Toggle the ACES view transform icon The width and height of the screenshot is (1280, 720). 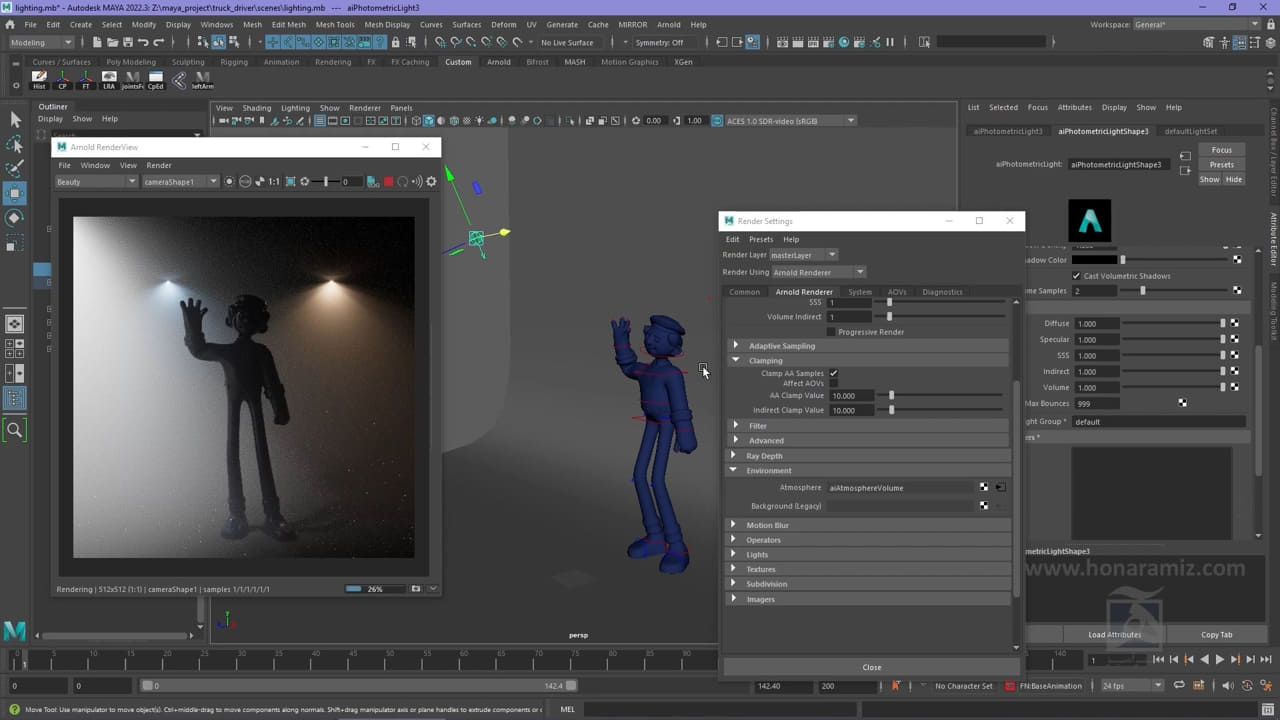tap(717, 121)
